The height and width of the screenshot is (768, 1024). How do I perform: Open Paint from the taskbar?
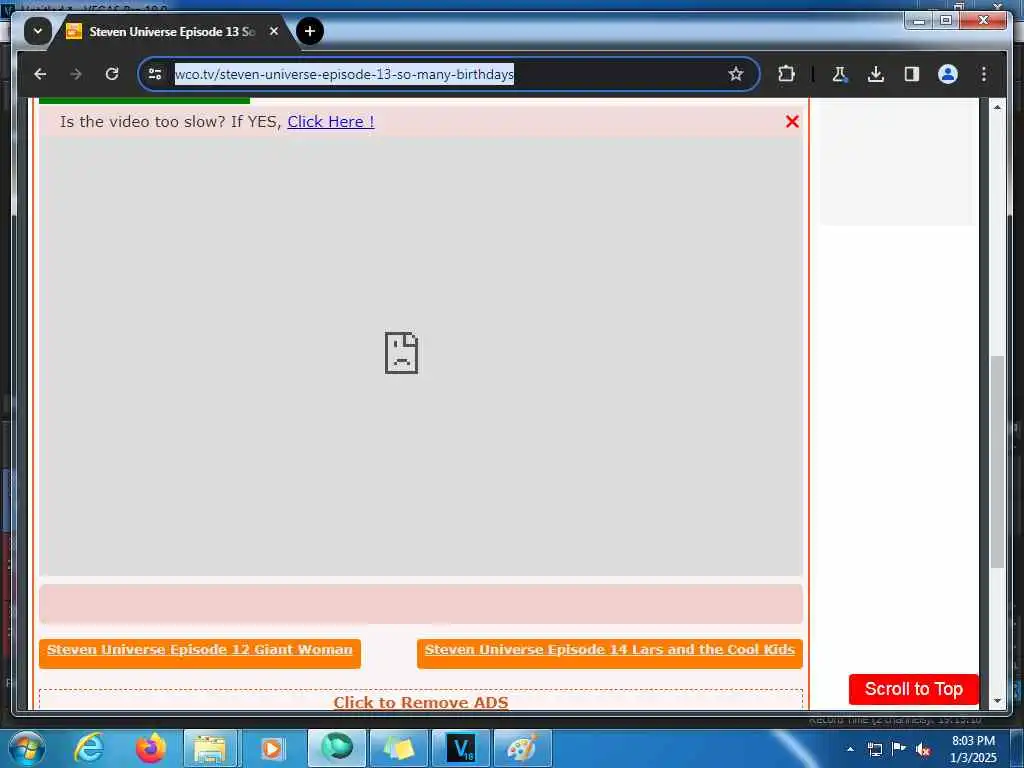click(x=522, y=748)
